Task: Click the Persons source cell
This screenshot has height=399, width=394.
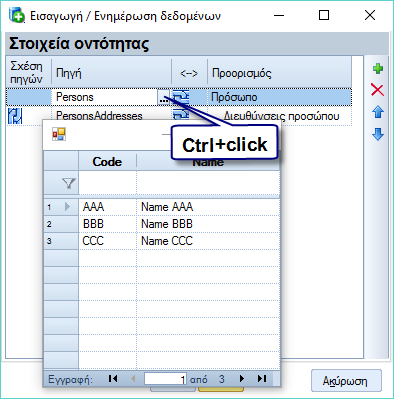Action: 104,97
